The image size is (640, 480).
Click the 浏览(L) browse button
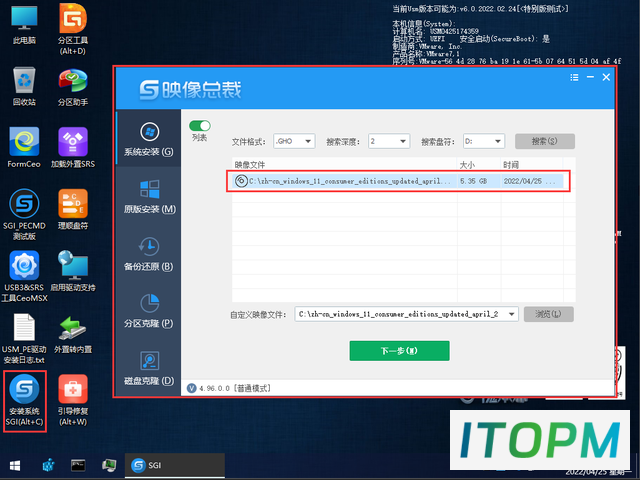(x=549, y=314)
